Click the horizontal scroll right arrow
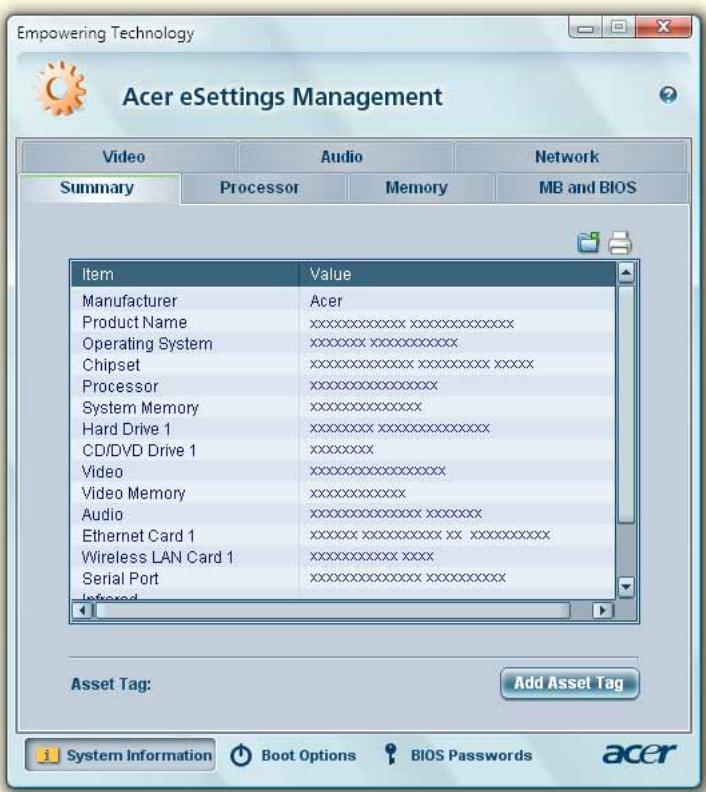Image resolution: width=706 pixels, height=792 pixels. (x=602, y=611)
